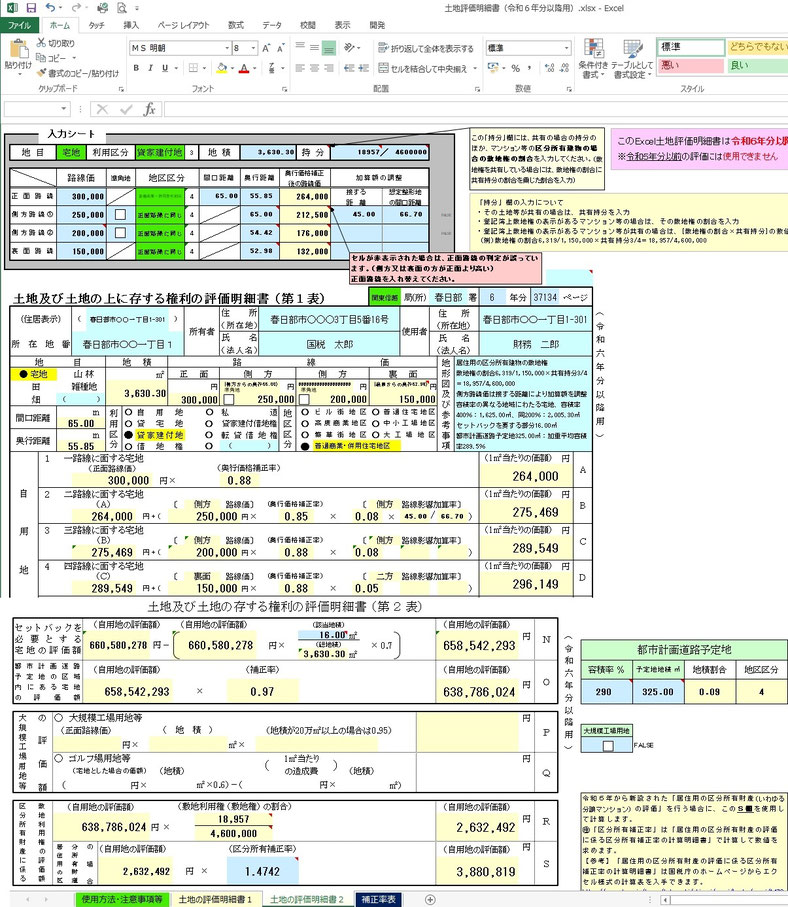Image resolution: width=788 pixels, height=907 pixels.
Task: Apply the 良い cell style
Action: tap(757, 65)
